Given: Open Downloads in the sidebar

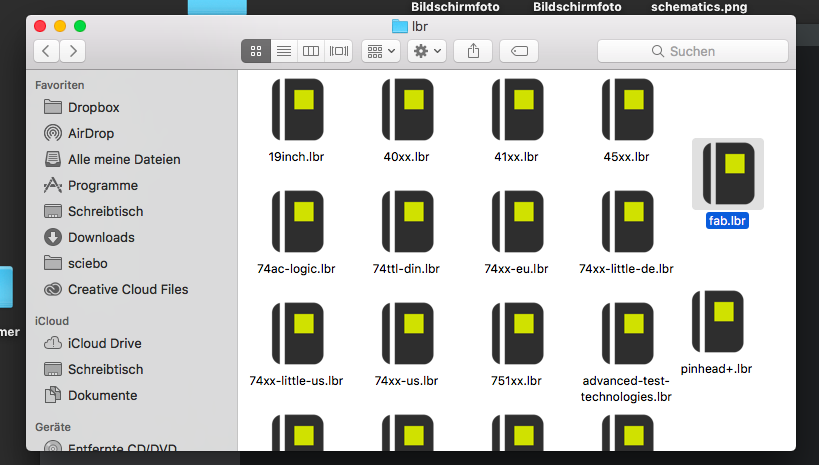Looking at the screenshot, I should pyautogui.click(x=89, y=237).
